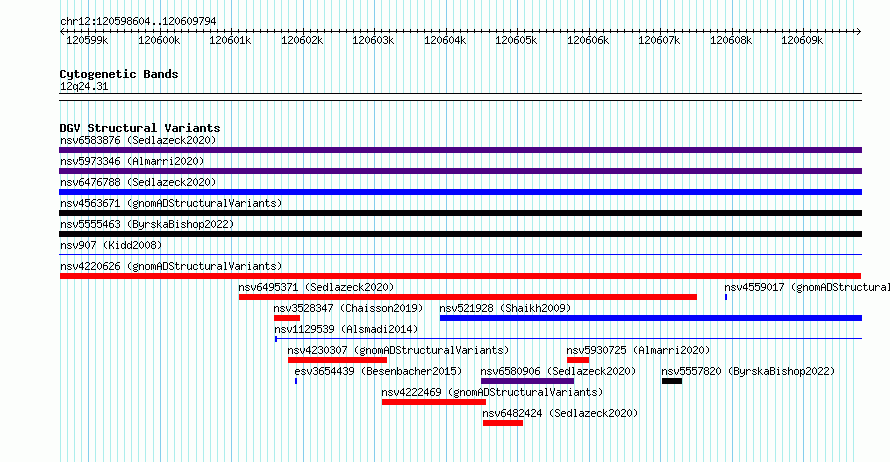Screen dimensions: 890x462
Task: Click the black nsv5555463 variant bar
Action: pyautogui.click(x=460, y=234)
